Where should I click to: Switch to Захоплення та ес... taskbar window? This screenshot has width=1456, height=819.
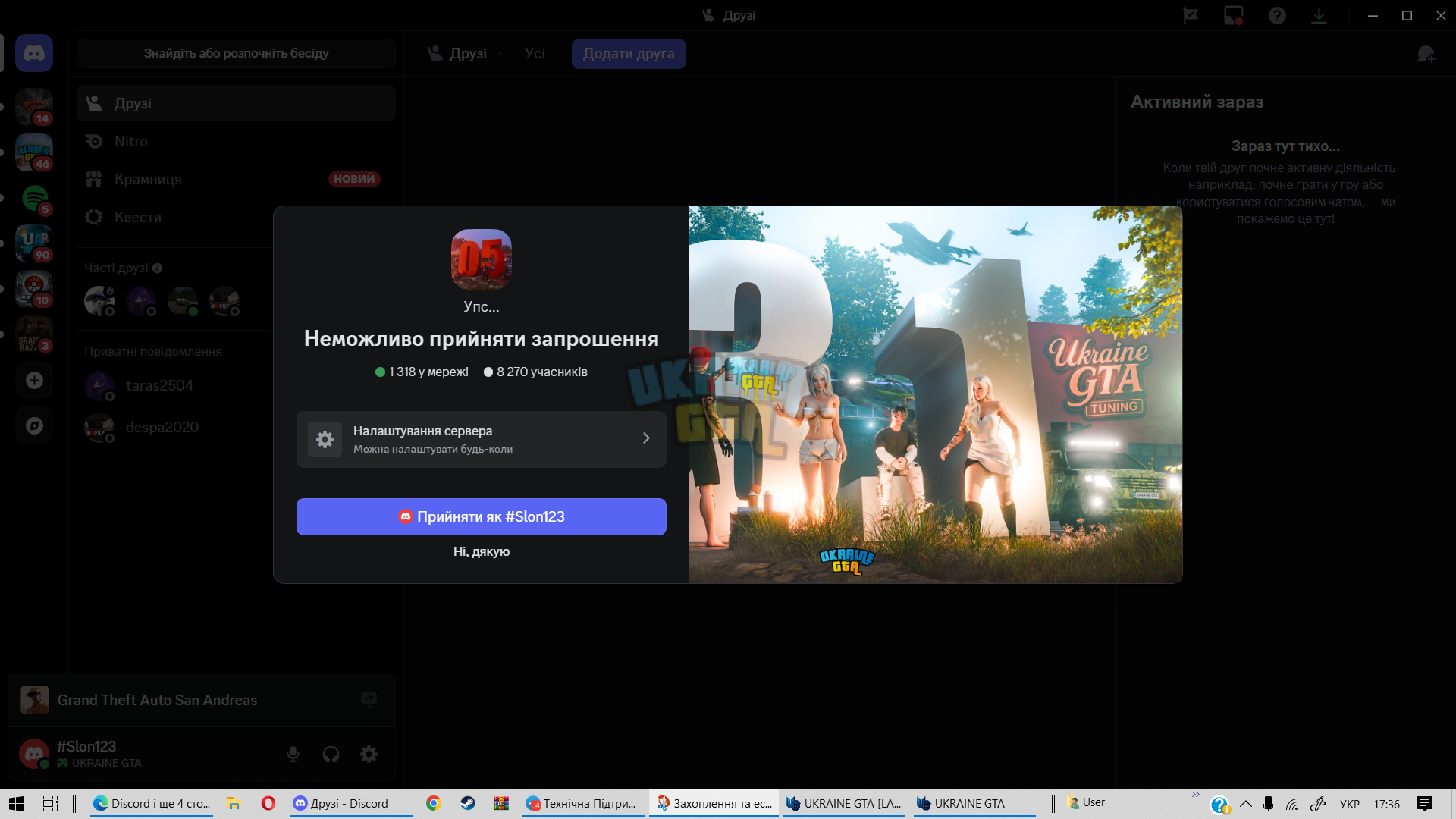tap(714, 804)
